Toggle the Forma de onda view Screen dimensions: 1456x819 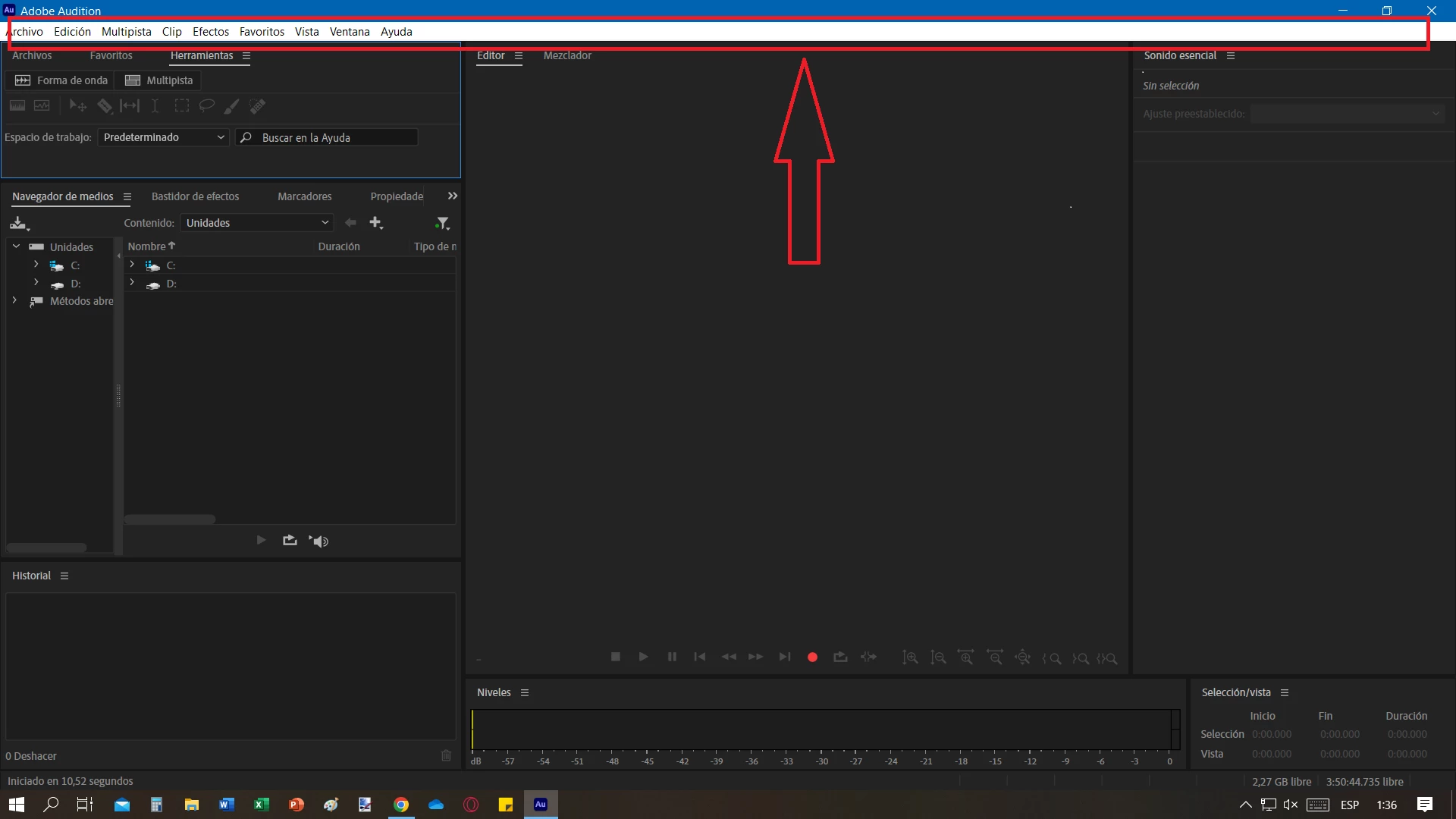[x=61, y=80]
